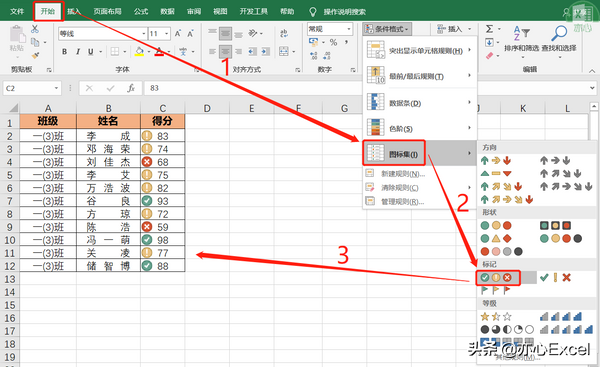Switch to the 公式 tab
This screenshot has width=600, height=367.
click(x=141, y=11)
